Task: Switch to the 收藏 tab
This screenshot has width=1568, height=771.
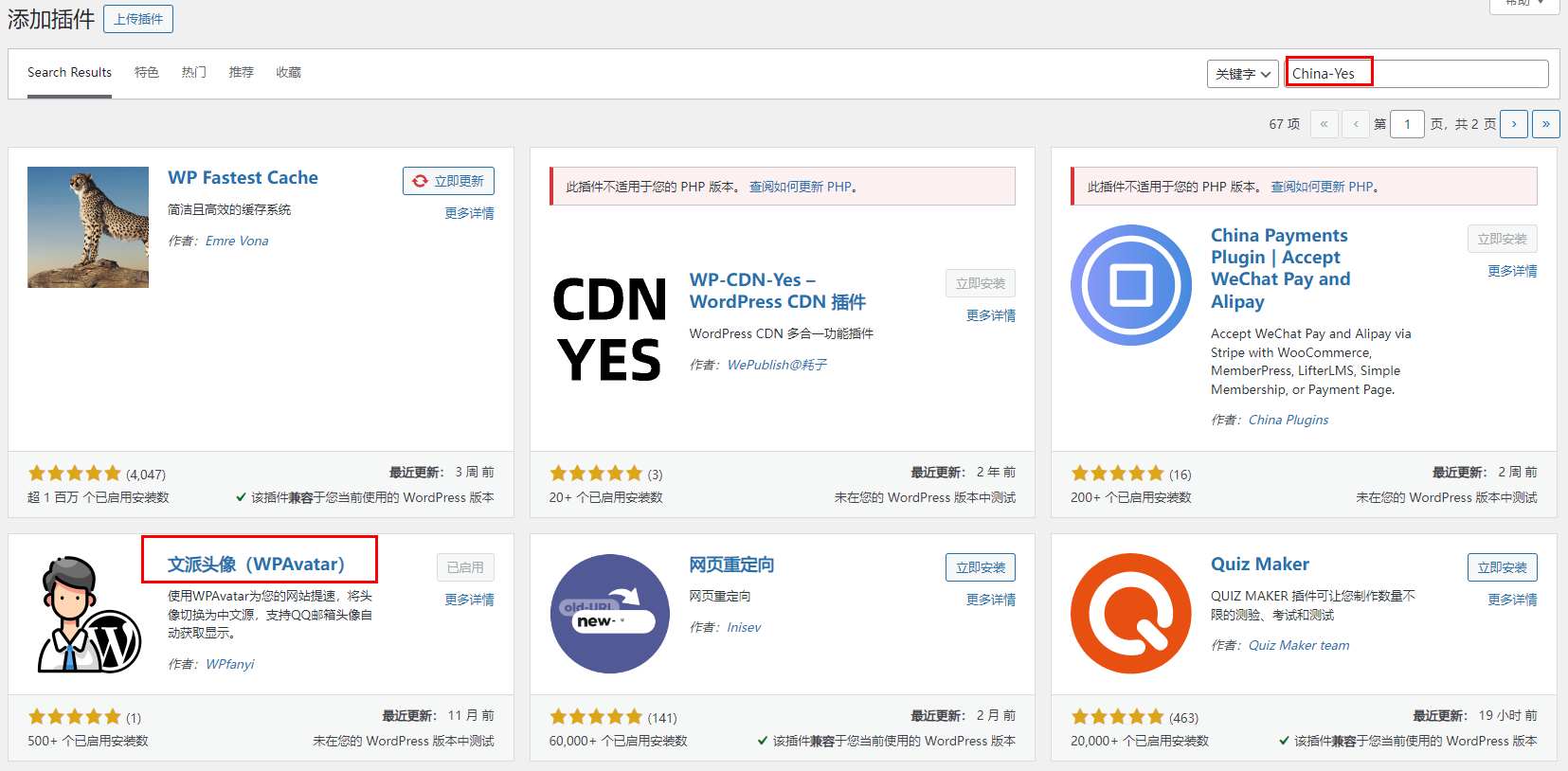Action: (289, 72)
